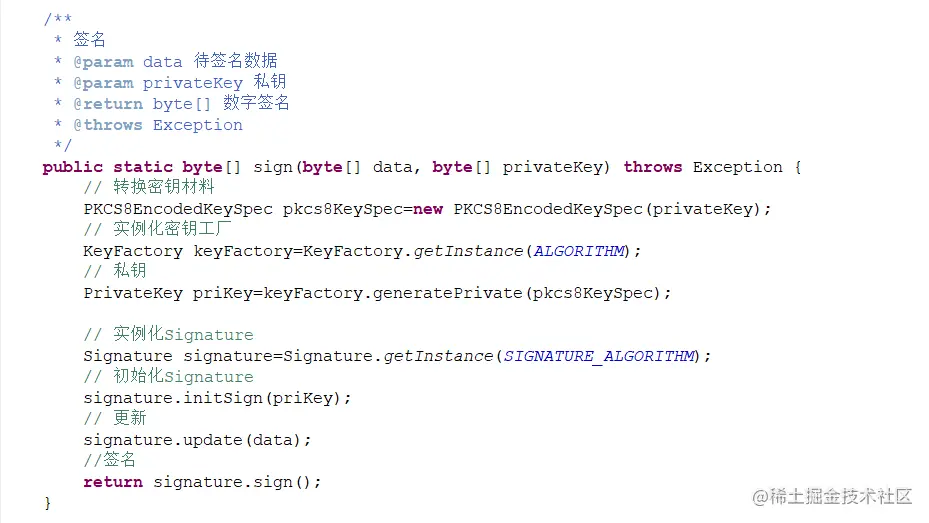Click the KeyFactory type declaration
Image resolution: width=929 pixels, height=523 pixels.
pyautogui.click(x=133, y=251)
